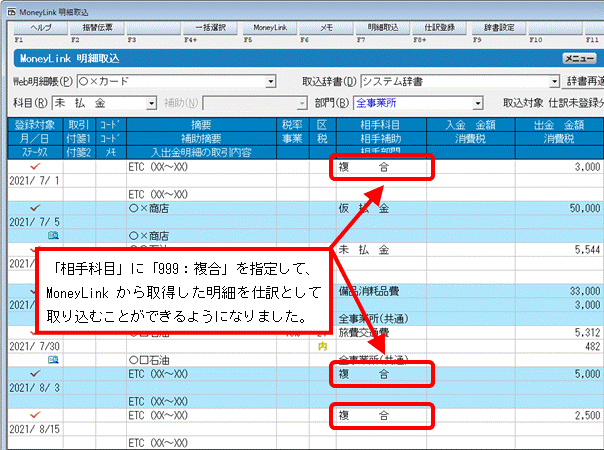Click the date cell 2021/ 8/ 3
Screen dimensions: 604x450
[35, 388]
